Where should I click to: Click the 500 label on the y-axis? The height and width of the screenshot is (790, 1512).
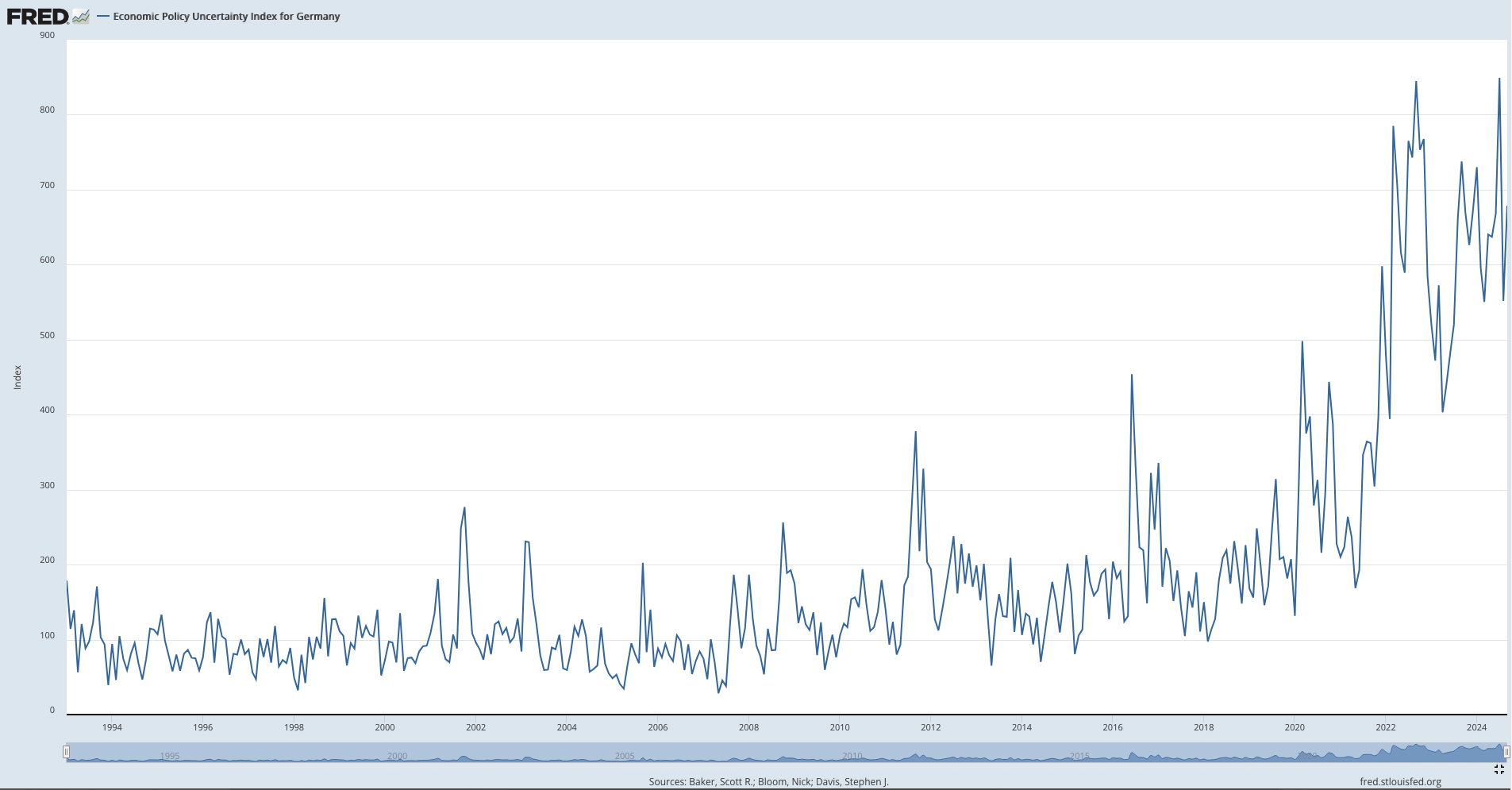tap(48, 336)
